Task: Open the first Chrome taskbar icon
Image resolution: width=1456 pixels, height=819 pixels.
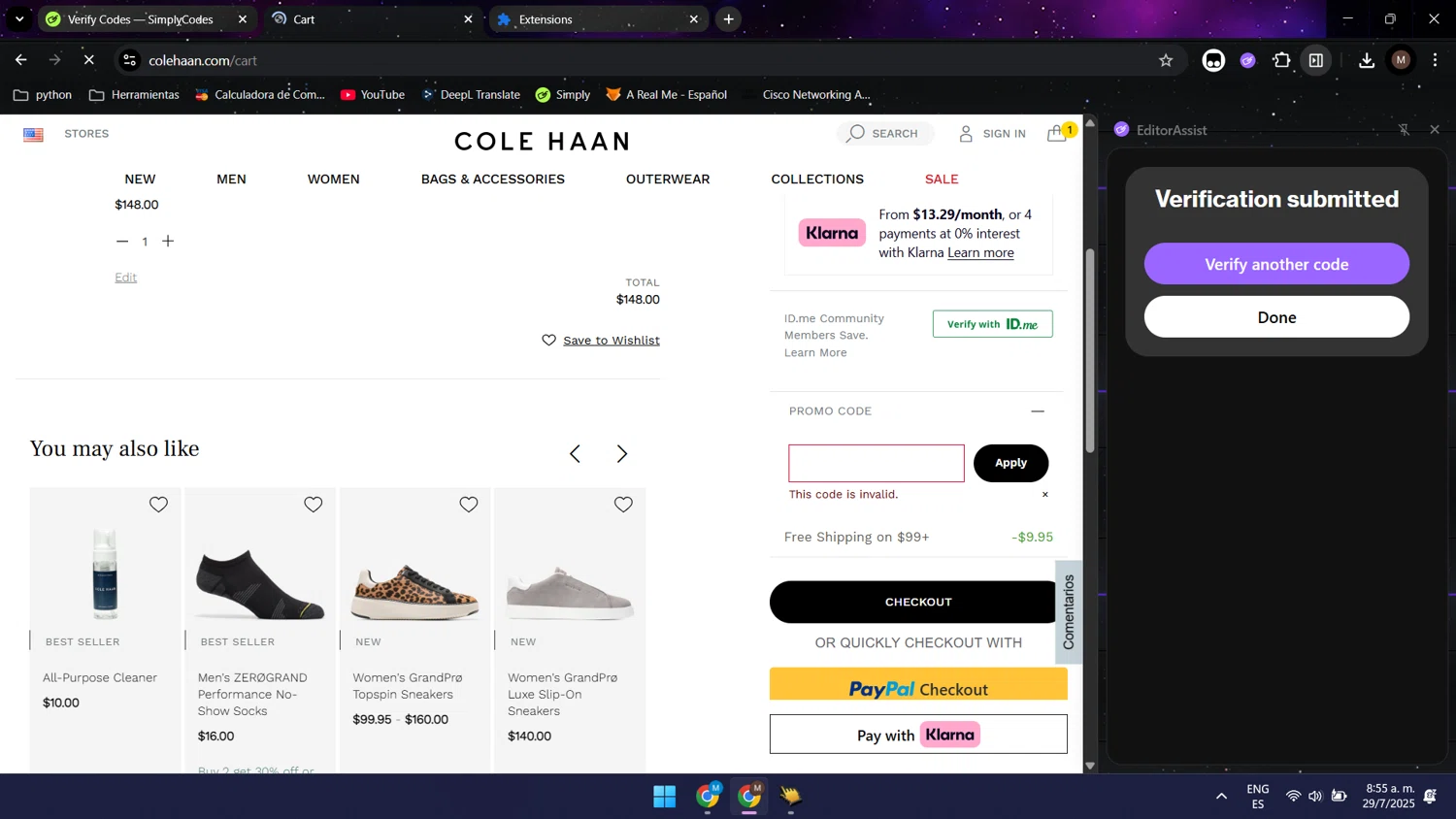Action: click(x=709, y=796)
